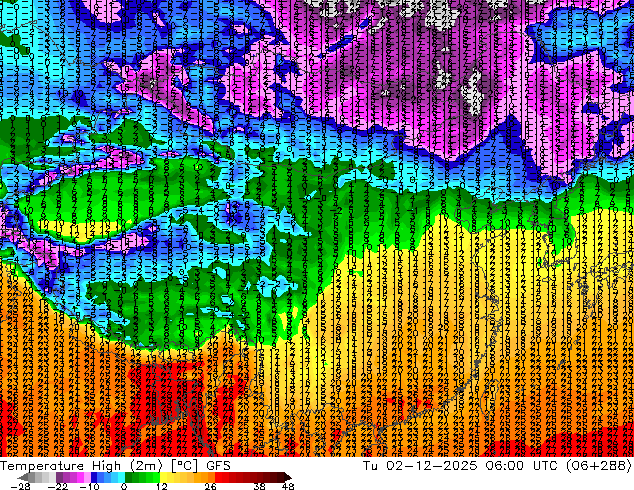Click the yellow legend swatch above 12
The image size is (634, 490).
[x=163, y=477]
